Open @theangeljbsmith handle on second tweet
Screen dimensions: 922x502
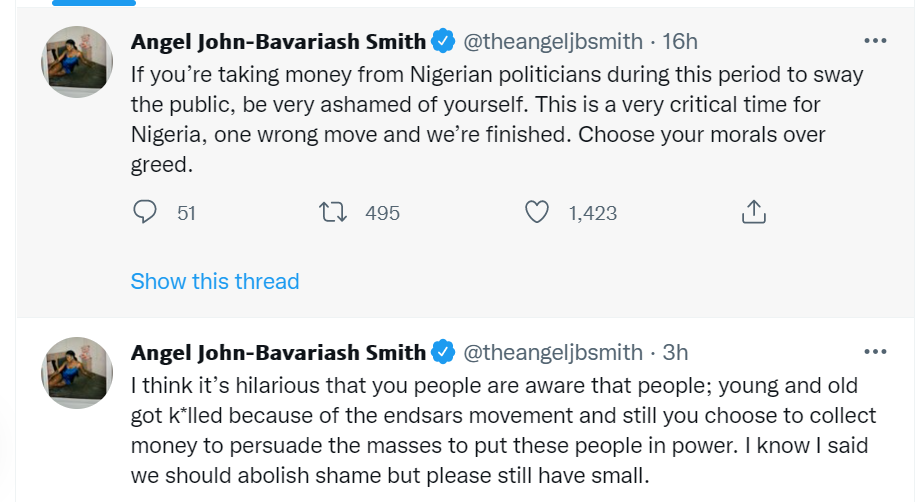click(552, 353)
